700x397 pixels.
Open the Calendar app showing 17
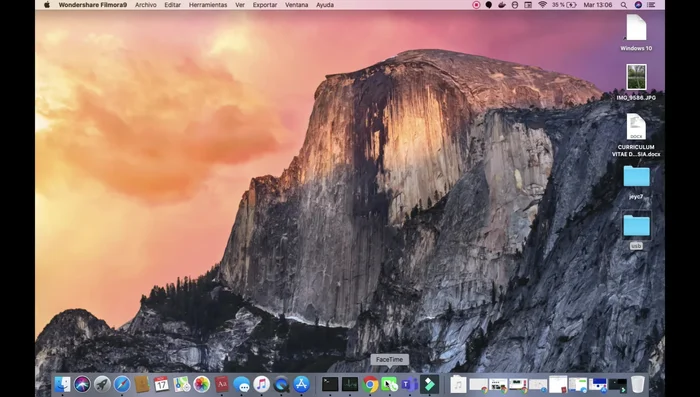(161, 384)
